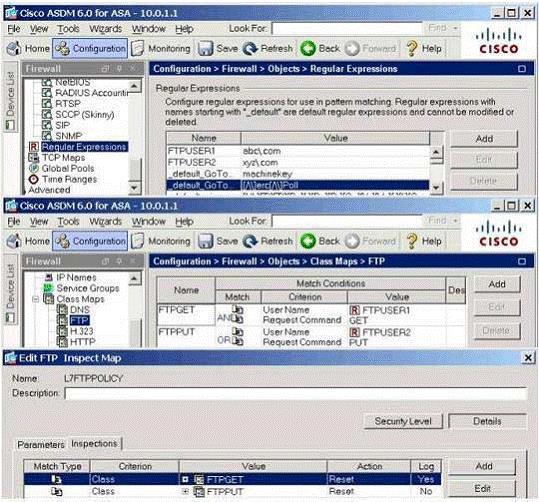
Task: Click the Name column header of the regular expressions table
Action: tap(204, 138)
